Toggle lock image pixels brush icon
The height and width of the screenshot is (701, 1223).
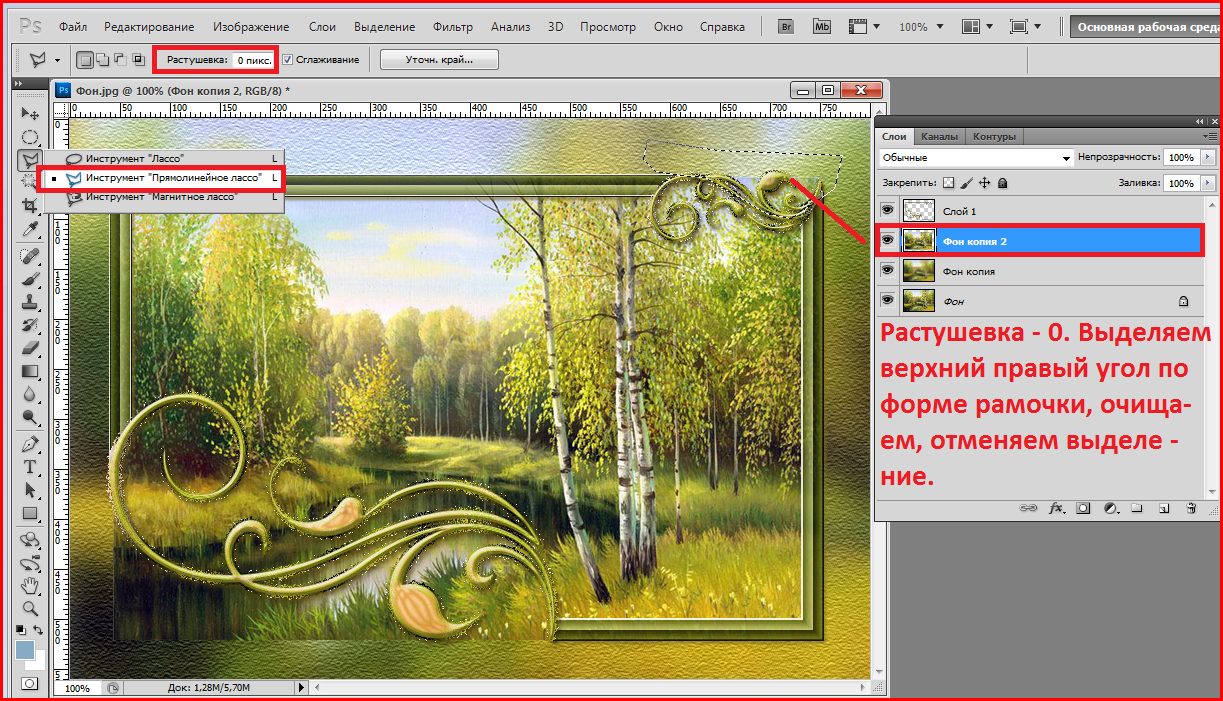[967, 183]
